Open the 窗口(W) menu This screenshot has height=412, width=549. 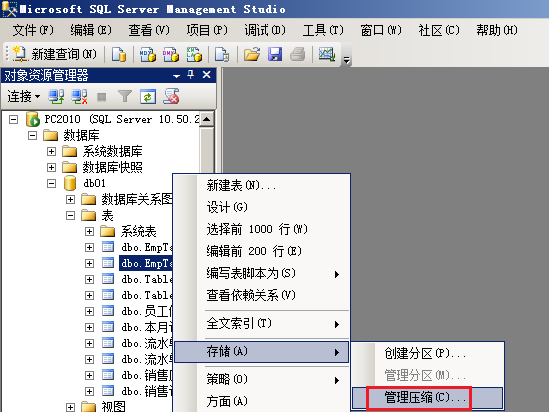click(381, 30)
